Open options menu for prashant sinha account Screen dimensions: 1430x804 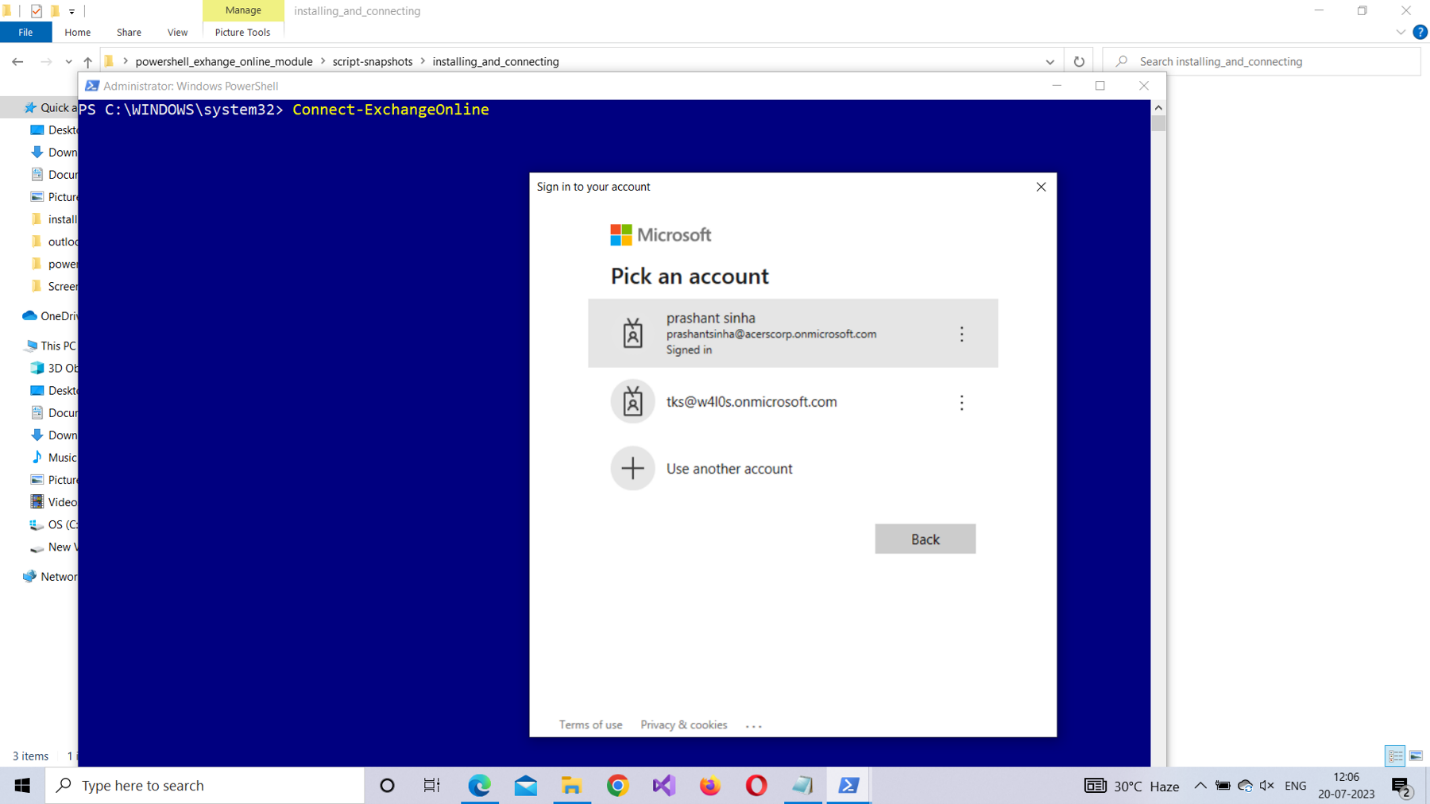(x=962, y=334)
